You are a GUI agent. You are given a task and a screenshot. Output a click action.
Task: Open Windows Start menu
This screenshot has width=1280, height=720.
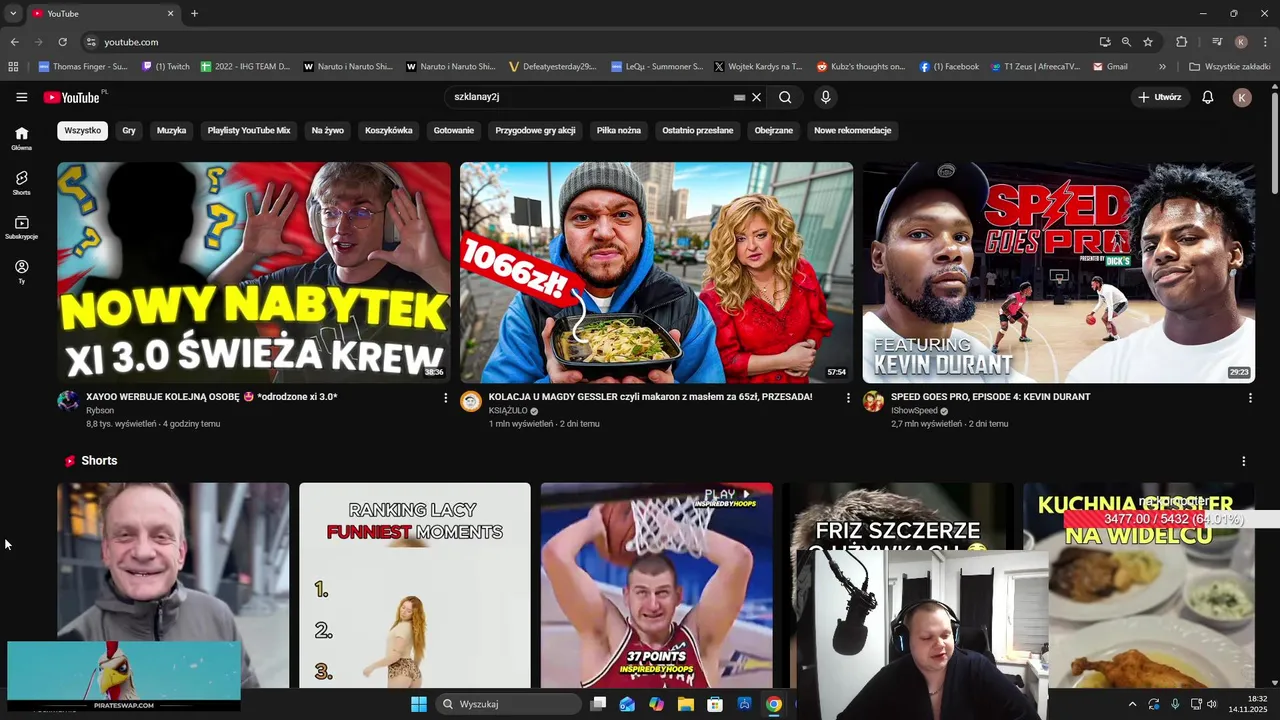pyautogui.click(x=418, y=704)
